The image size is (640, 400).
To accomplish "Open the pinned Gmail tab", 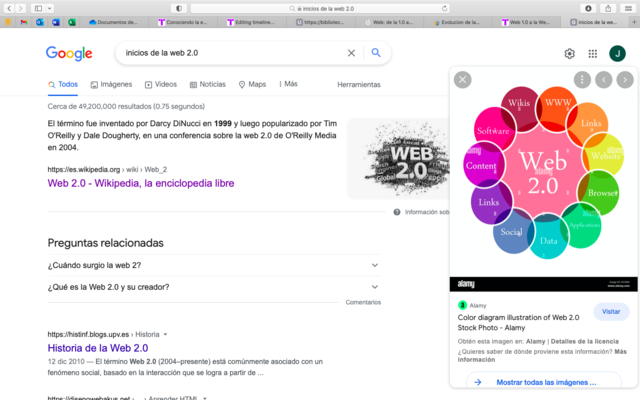I will 24,22.
